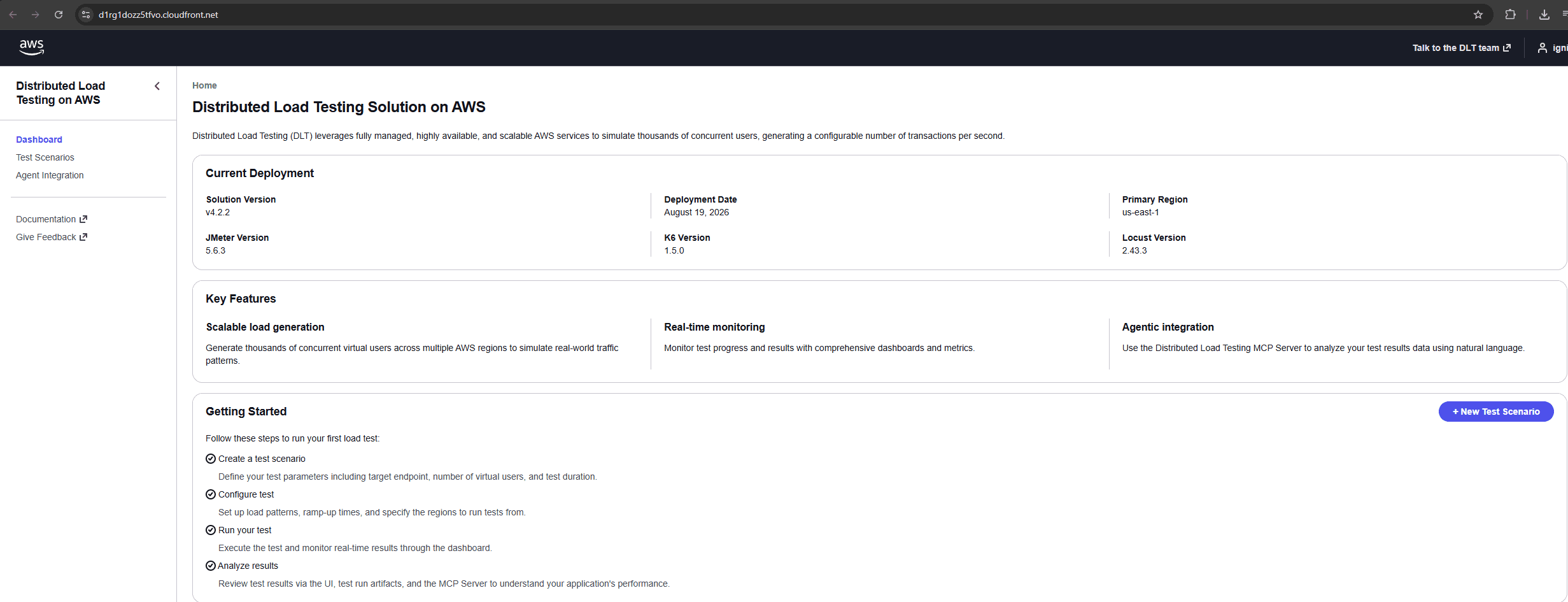The image size is (1568, 602).
Task: Open site information icon in address bar
Action: pos(86,15)
